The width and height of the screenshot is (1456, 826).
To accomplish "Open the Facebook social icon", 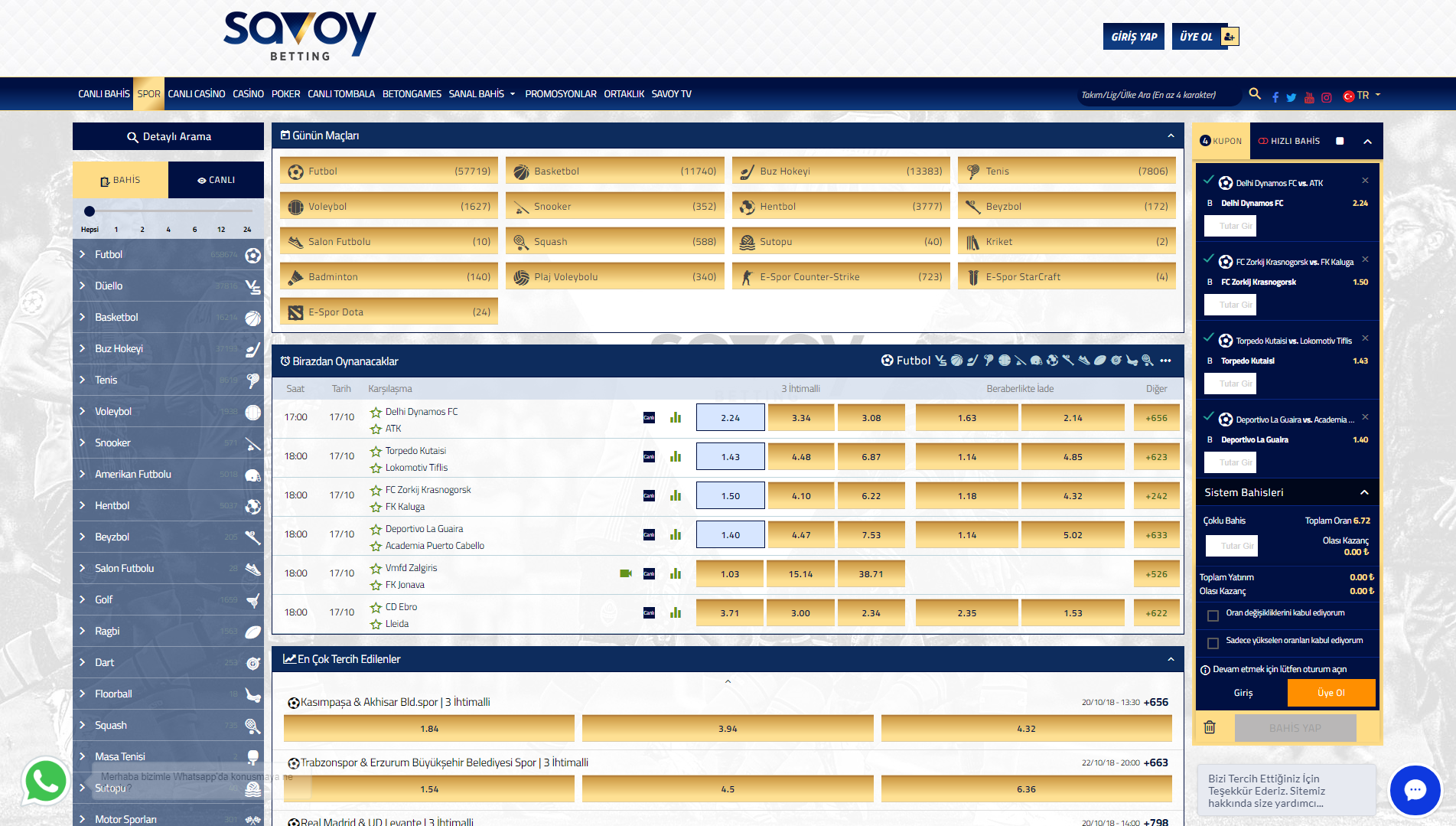I will 1275,97.
